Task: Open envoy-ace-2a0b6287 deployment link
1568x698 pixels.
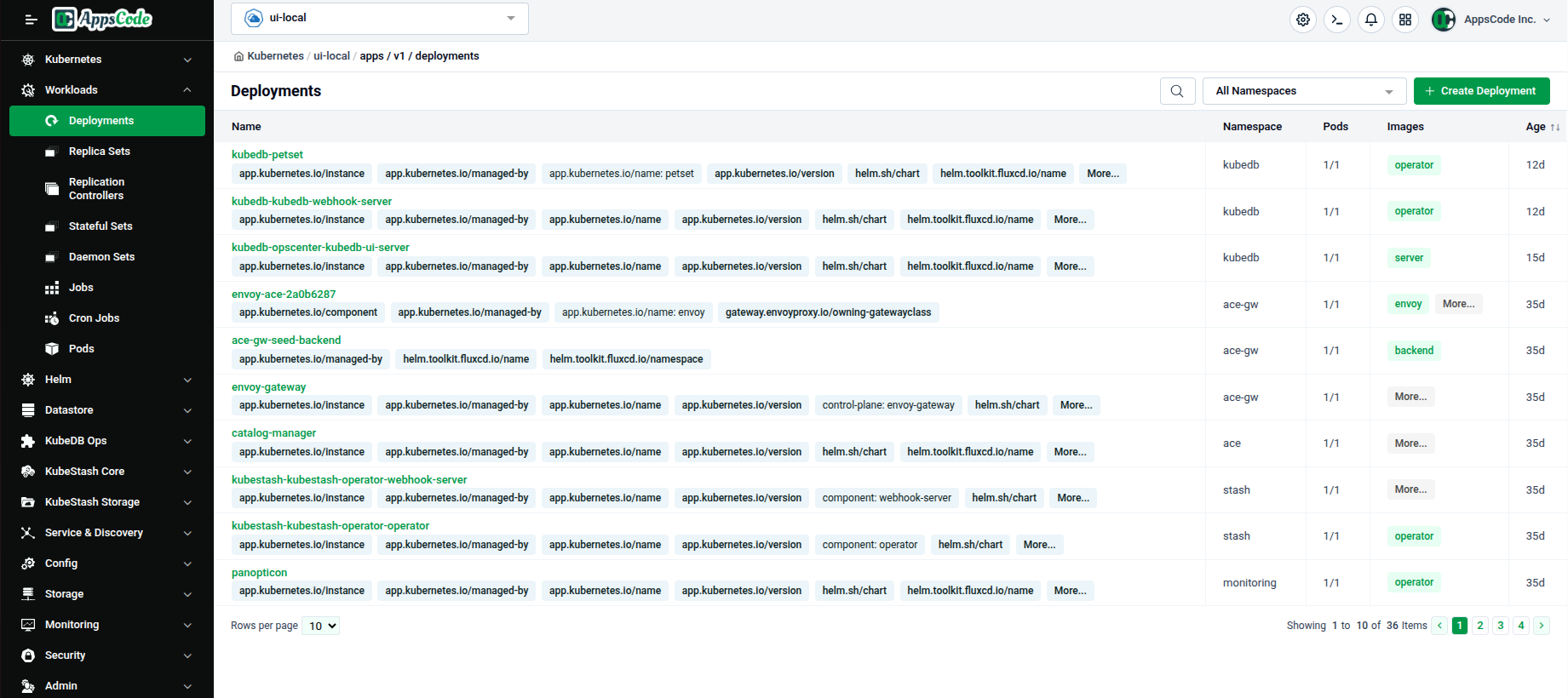Action: coord(284,295)
